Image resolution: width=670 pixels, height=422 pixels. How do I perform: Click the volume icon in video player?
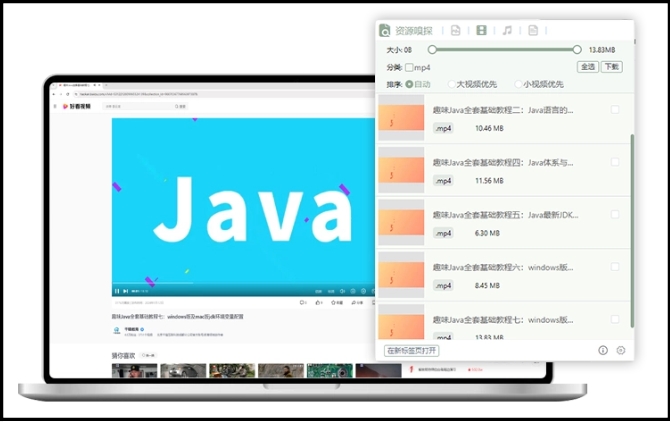(342, 291)
